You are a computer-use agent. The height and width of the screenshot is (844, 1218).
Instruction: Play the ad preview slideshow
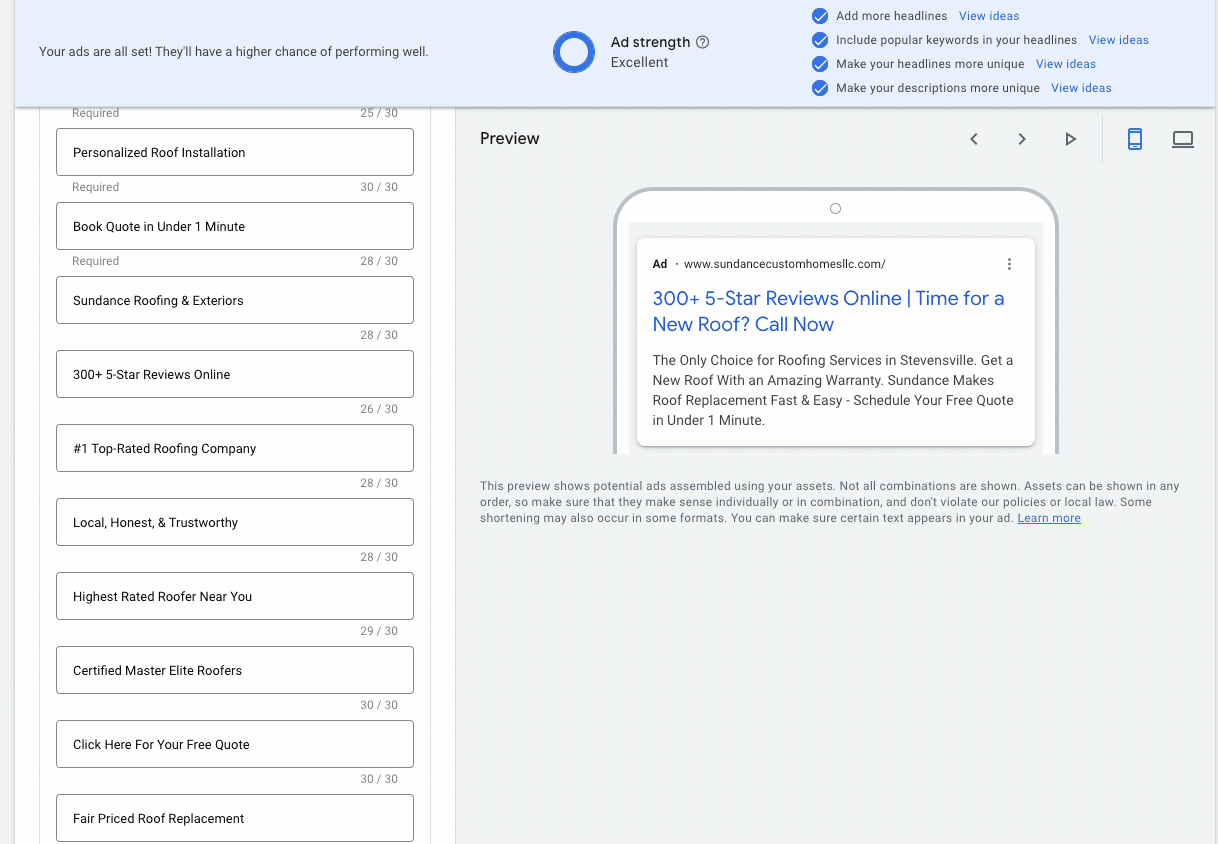tap(1070, 139)
